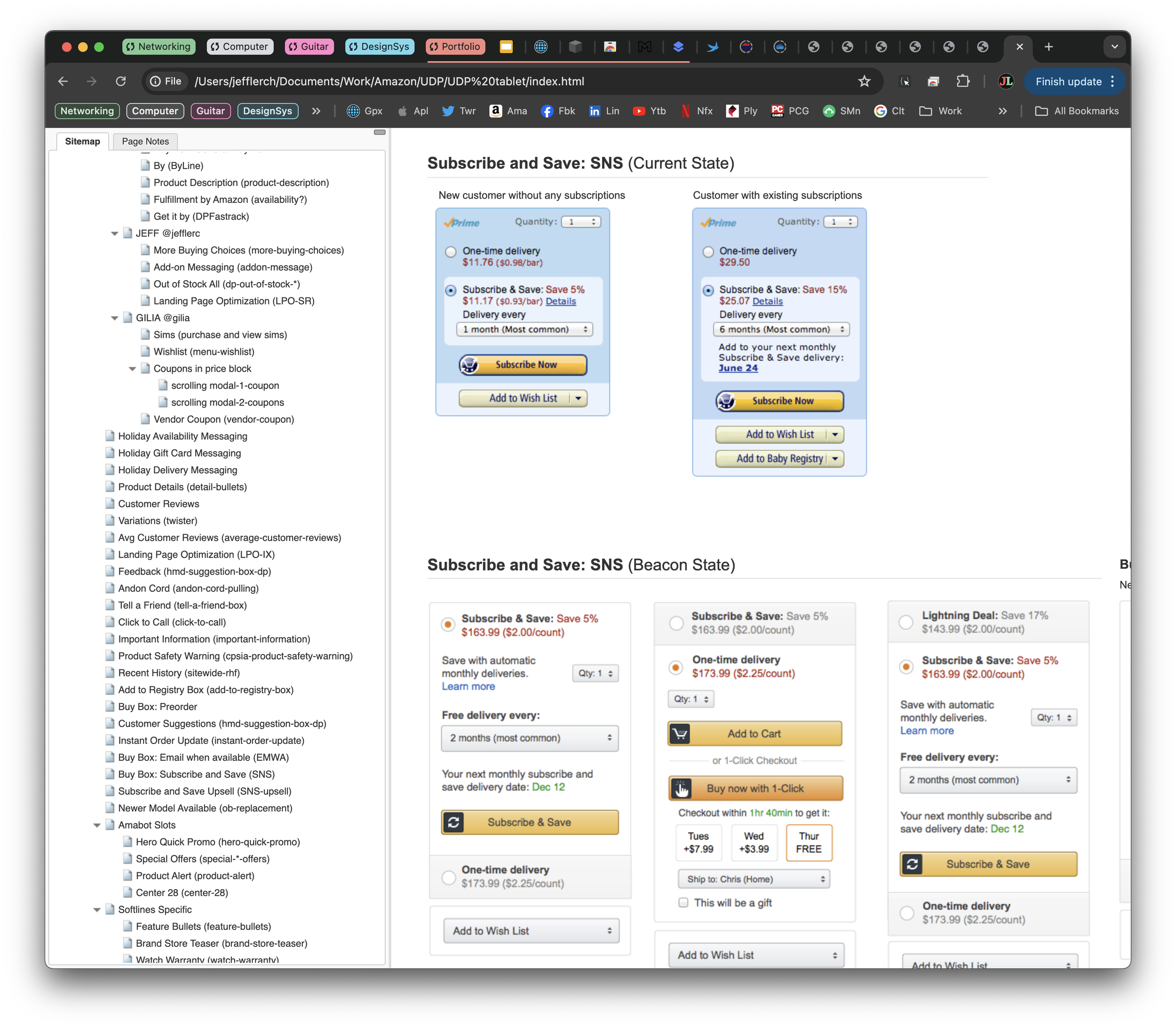Viewport: 1176px width, 1028px height.
Task: Open the Fbk Facebook bookmark
Action: (x=557, y=111)
